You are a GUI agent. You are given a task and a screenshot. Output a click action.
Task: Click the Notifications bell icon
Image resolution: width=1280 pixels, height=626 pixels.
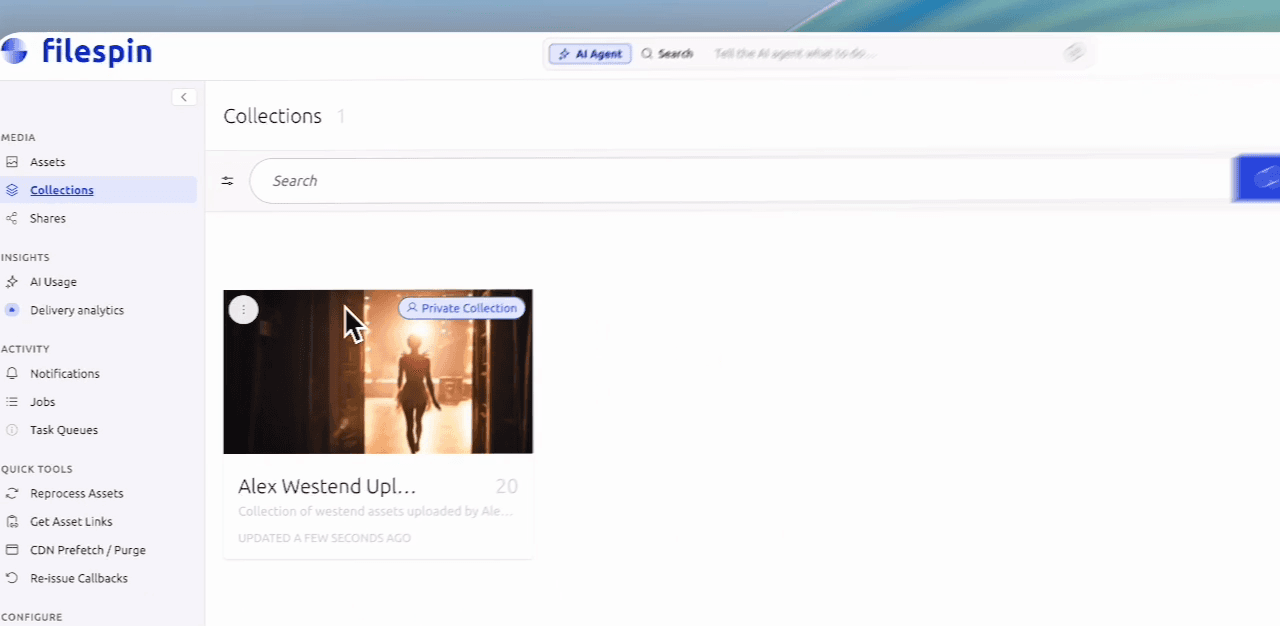coord(12,374)
